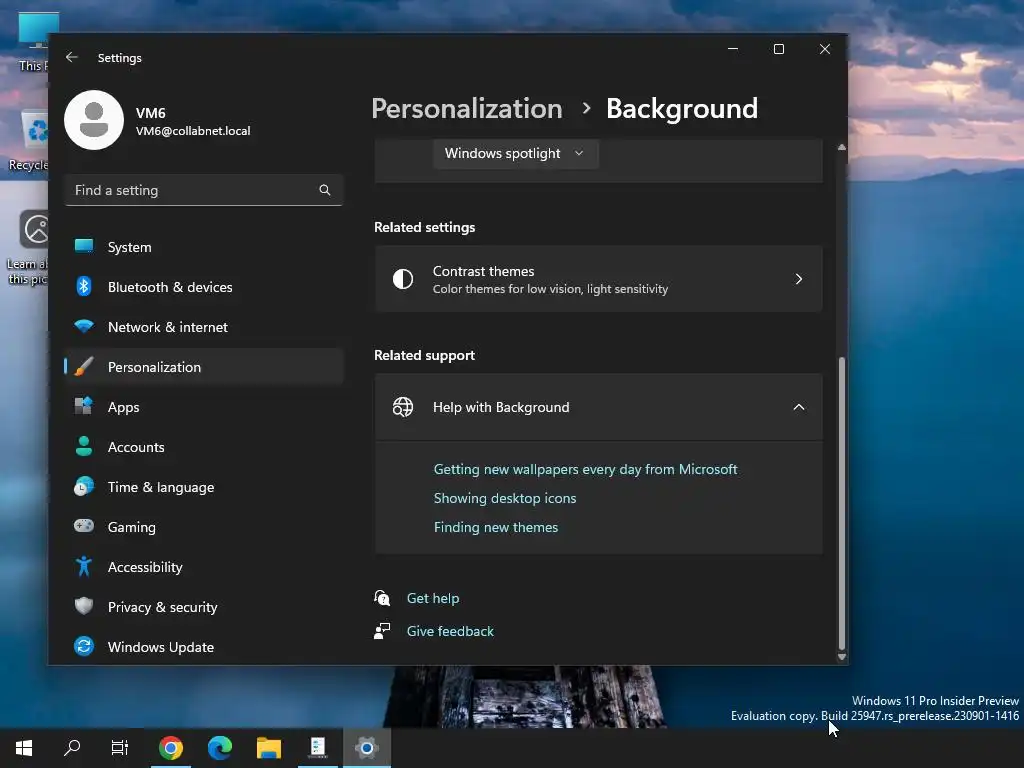Click the Network wifi icon in sidebar

tap(84, 326)
